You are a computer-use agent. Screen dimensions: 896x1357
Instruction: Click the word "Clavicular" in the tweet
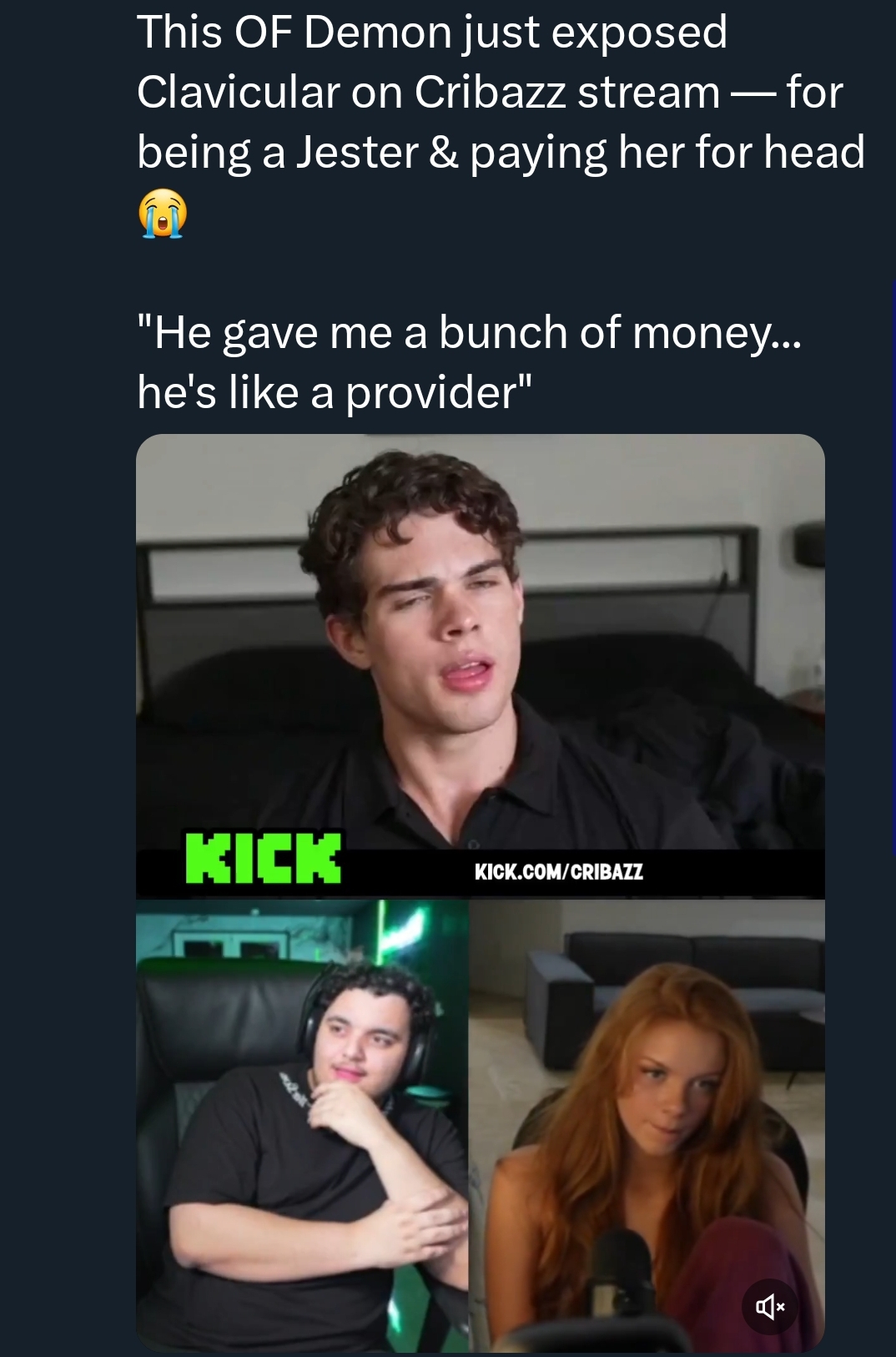click(x=237, y=92)
